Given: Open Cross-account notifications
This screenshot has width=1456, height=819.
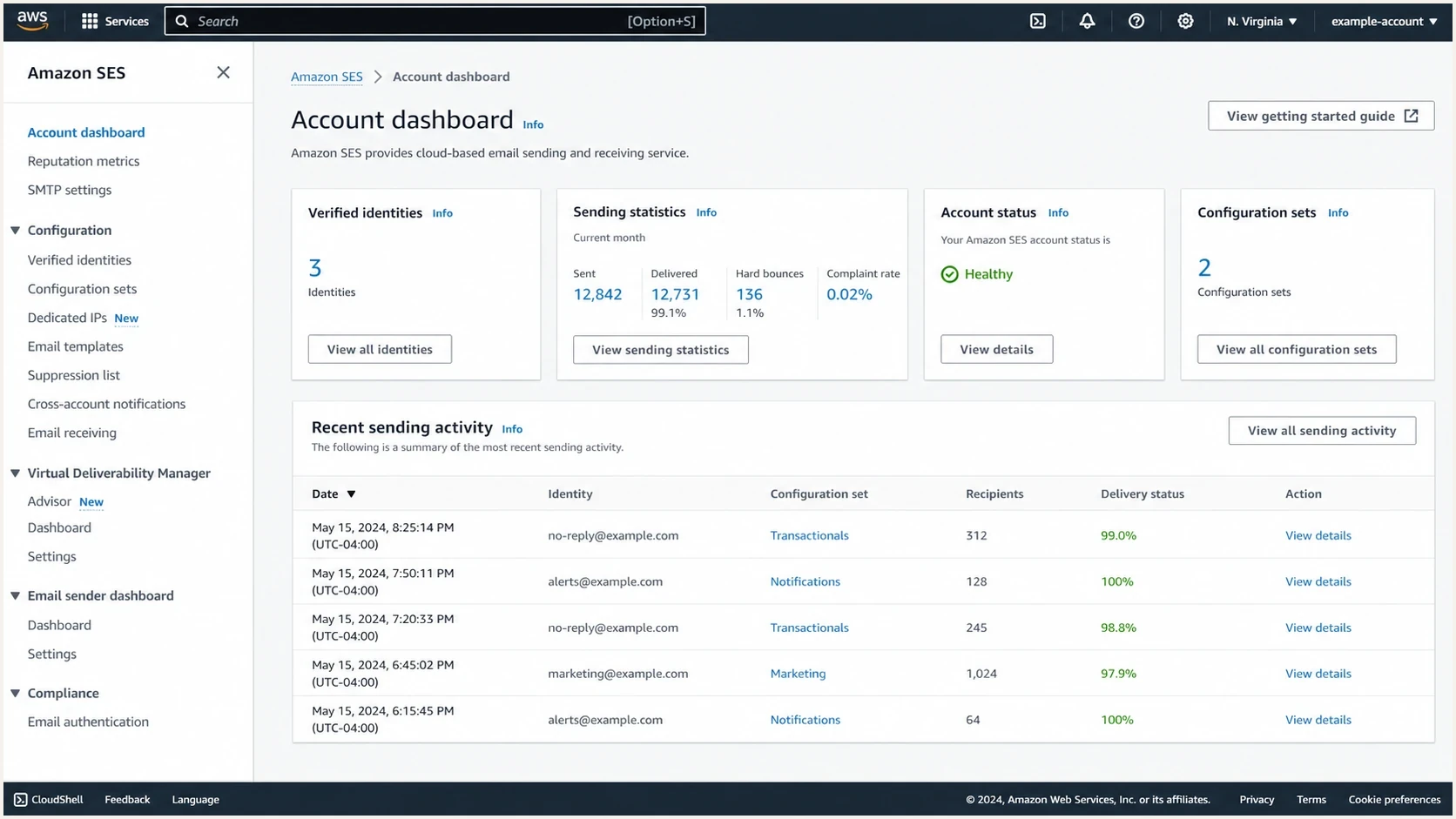Looking at the screenshot, I should point(106,404).
